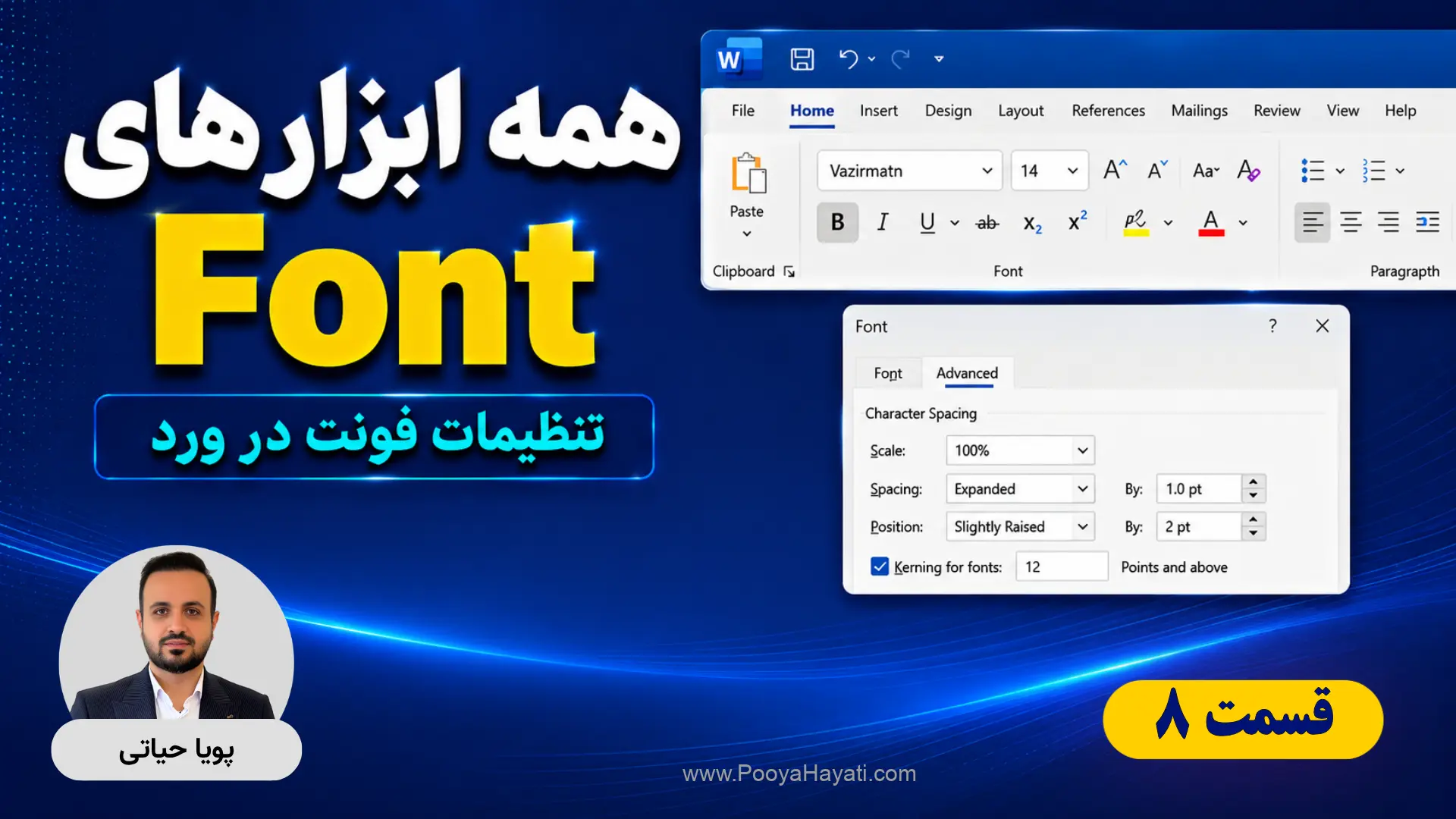Open the Position Slightly Raised dropdown
1456x819 pixels.
(1020, 527)
